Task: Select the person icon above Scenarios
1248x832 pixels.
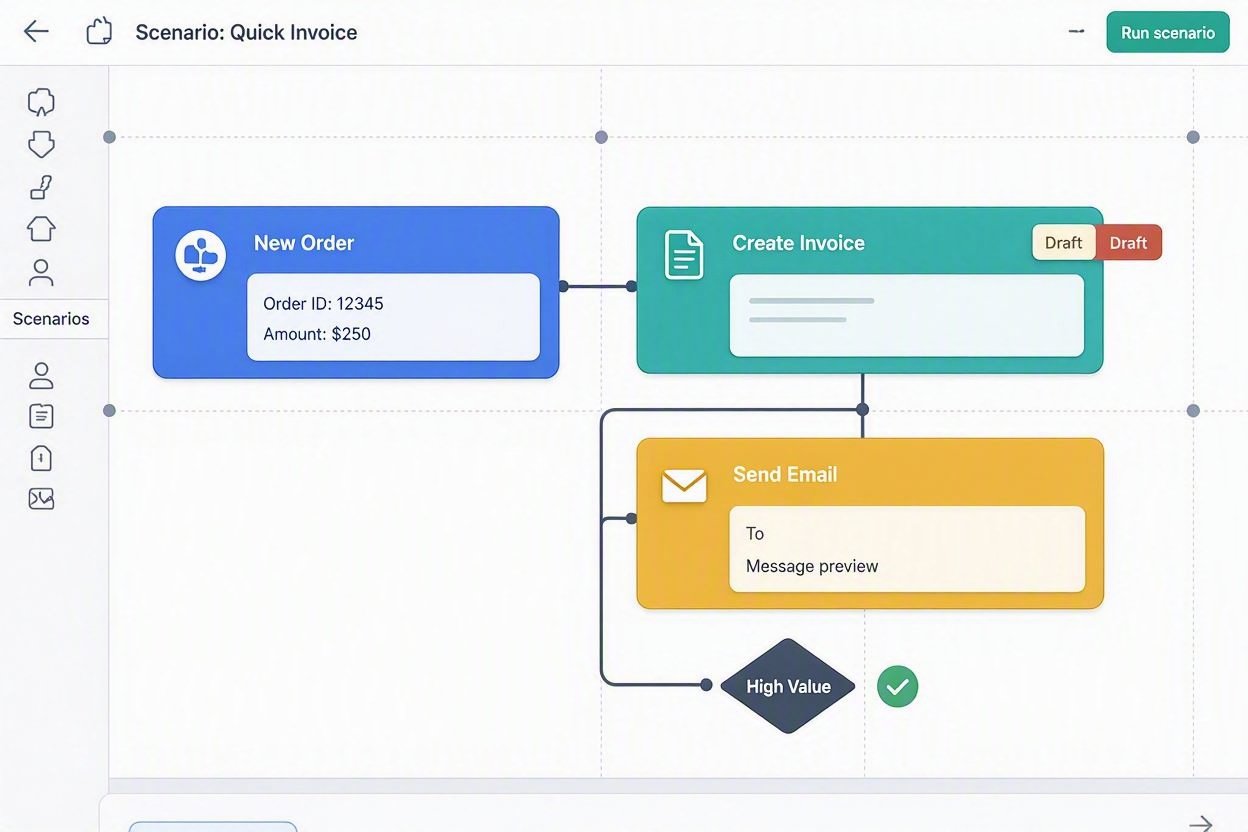Action: point(41,272)
